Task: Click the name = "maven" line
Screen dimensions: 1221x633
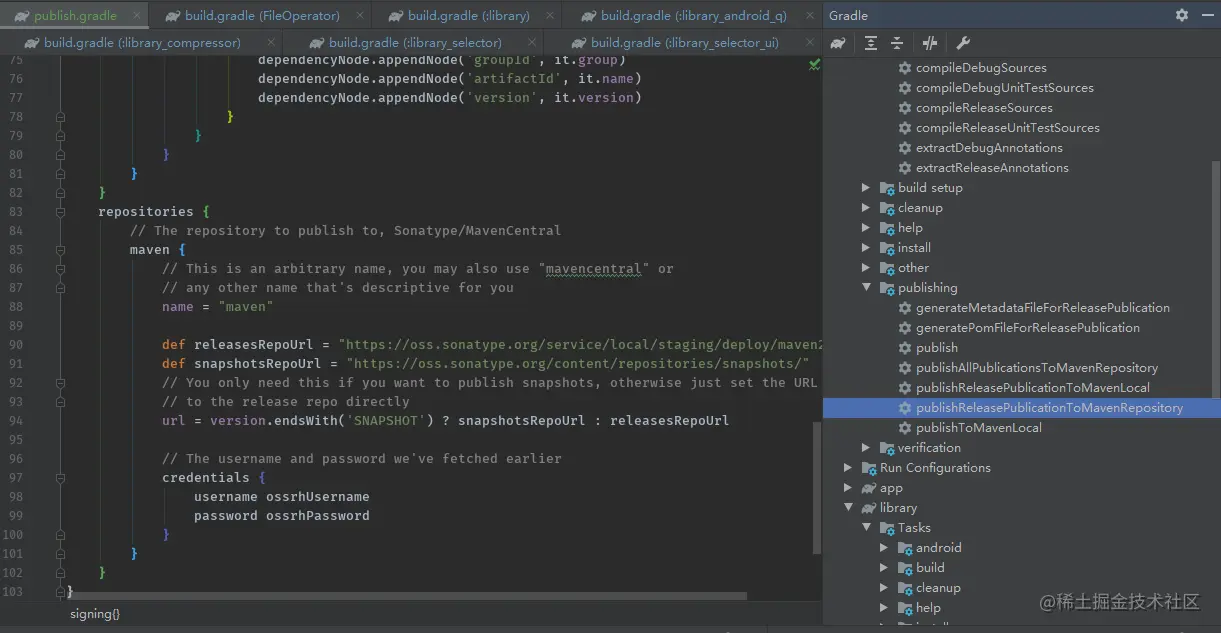Action: (218, 307)
